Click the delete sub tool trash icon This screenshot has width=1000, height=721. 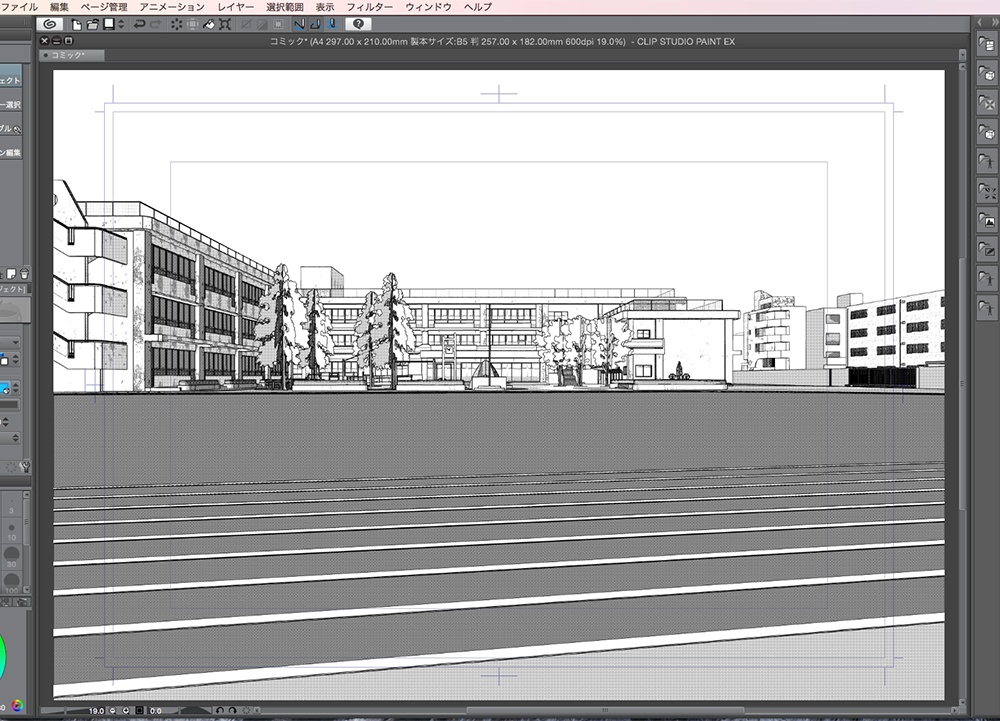click(24, 274)
